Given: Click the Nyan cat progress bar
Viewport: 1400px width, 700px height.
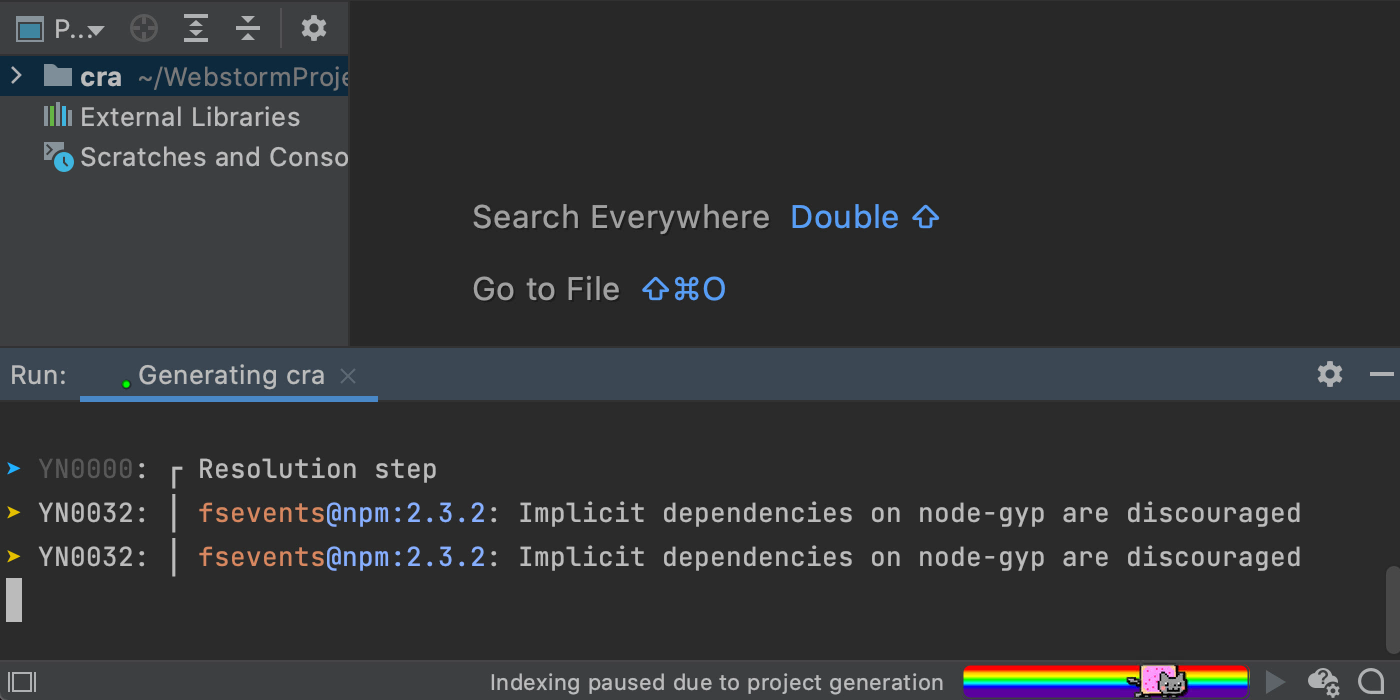Looking at the screenshot, I should click(x=1105, y=682).
